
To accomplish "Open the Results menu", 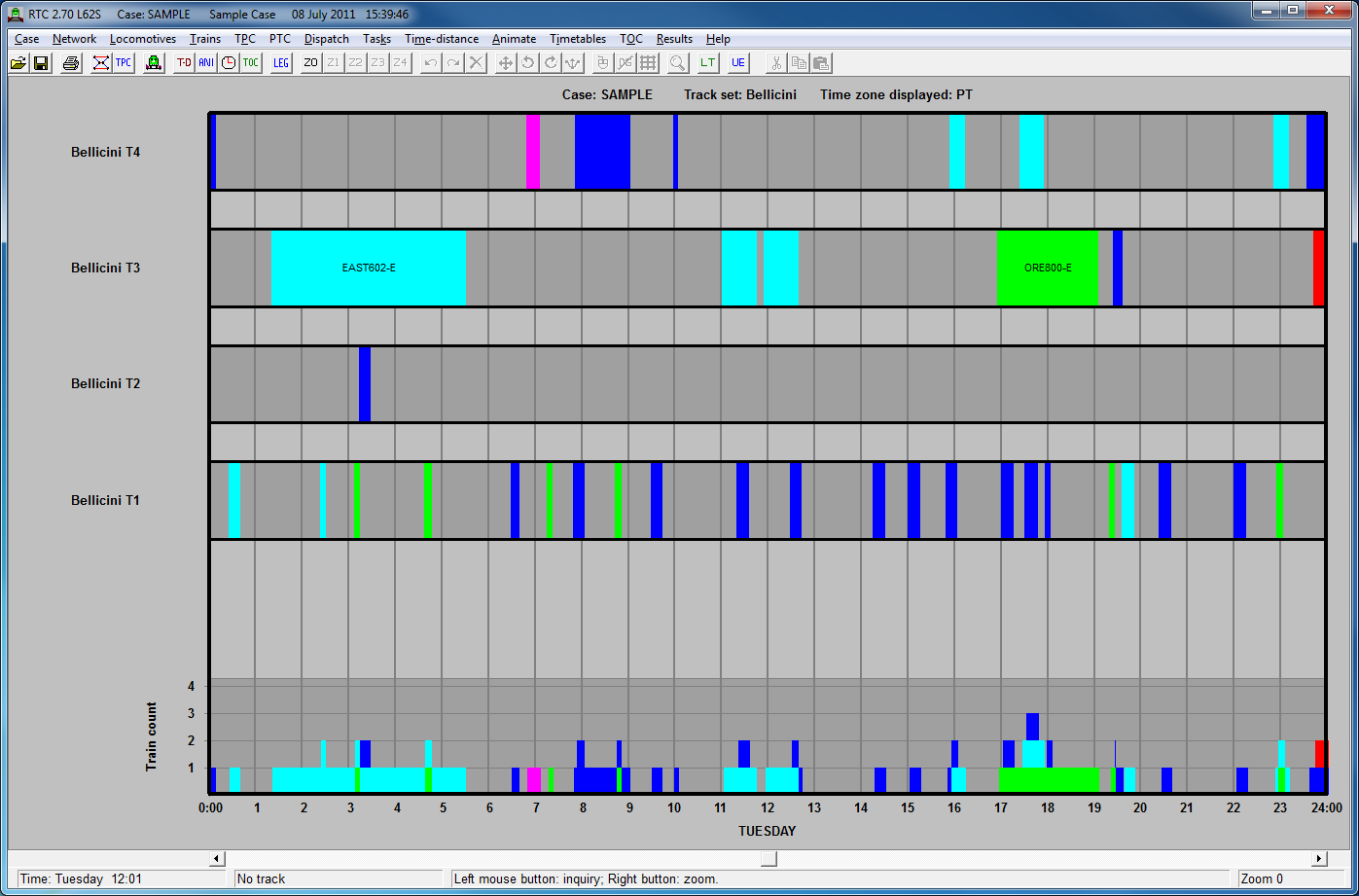I will coord(674,39).
